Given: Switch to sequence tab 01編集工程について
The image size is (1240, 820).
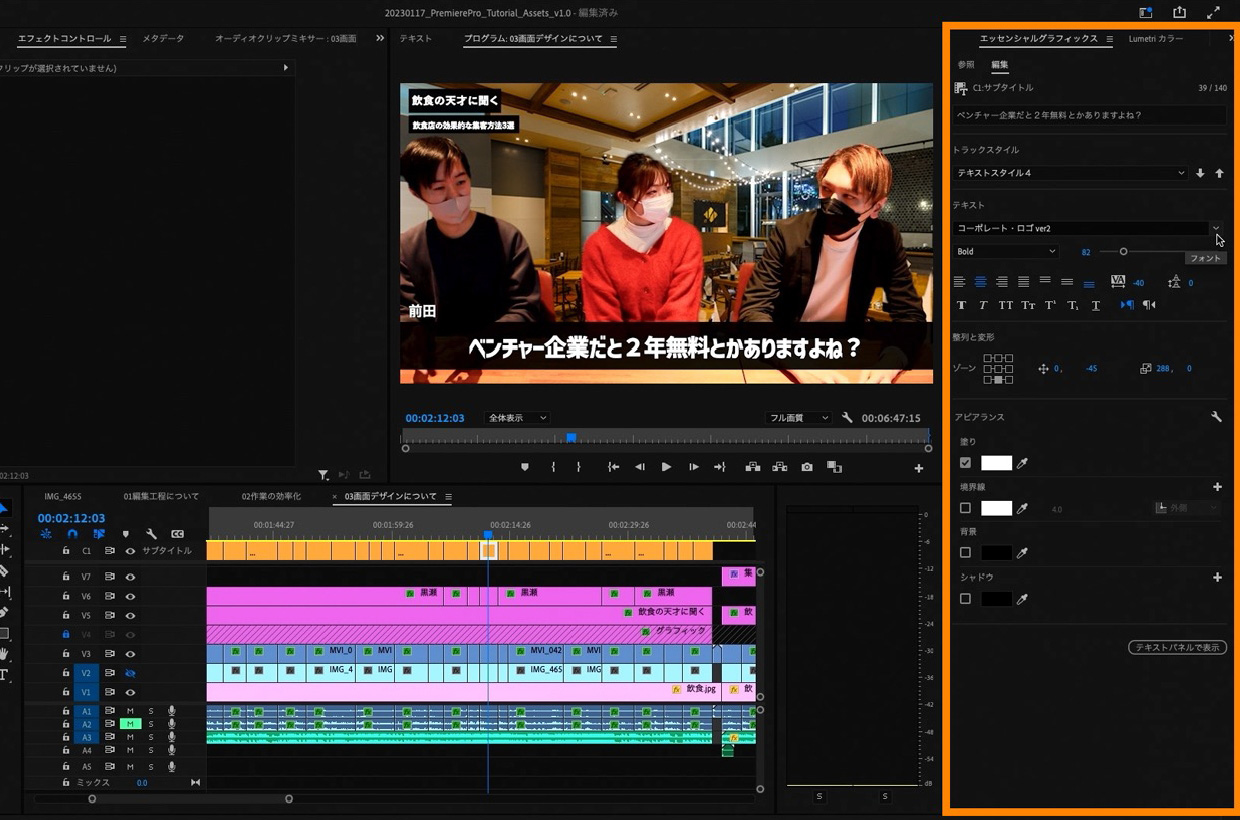Looking at the screenshot, I should pos(161,496).
